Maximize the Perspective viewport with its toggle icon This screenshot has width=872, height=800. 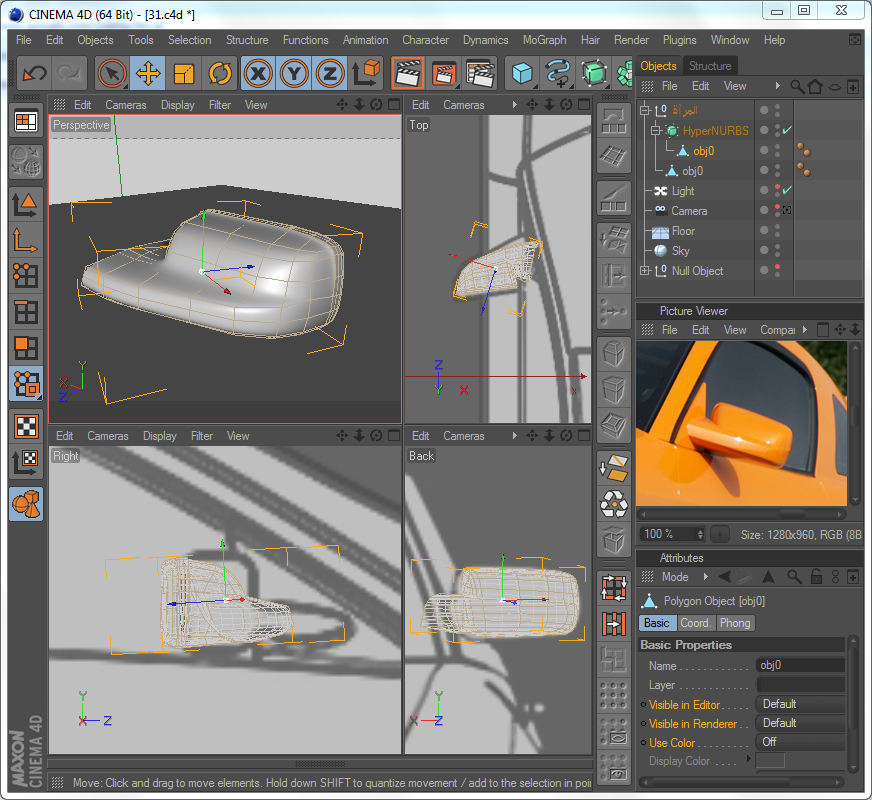(394, 105)
